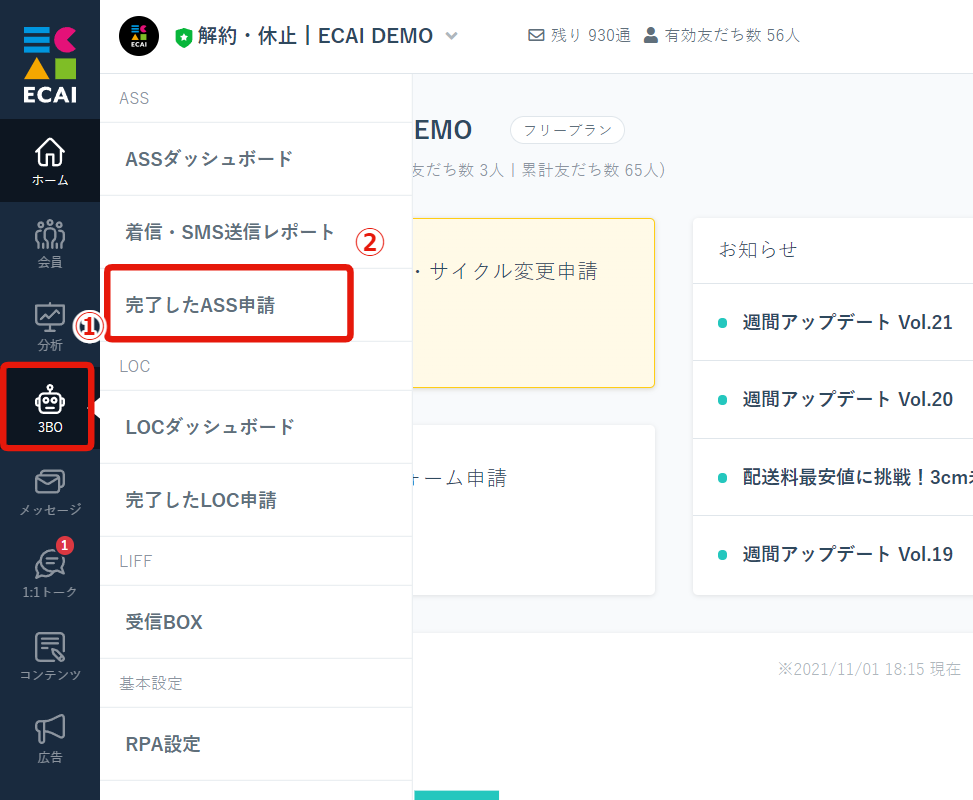The height and width of the screenshot is (800, 973).
Task: Click the フリープラン plan badge
Action: pos(567,130)
